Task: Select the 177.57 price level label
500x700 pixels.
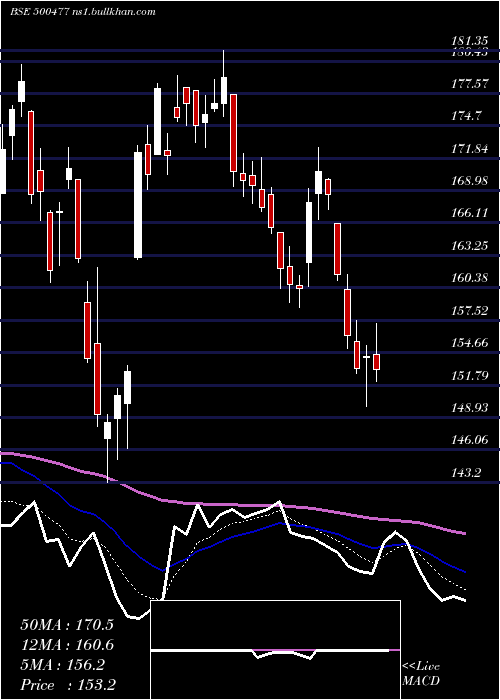Action: tap(469, 83)
